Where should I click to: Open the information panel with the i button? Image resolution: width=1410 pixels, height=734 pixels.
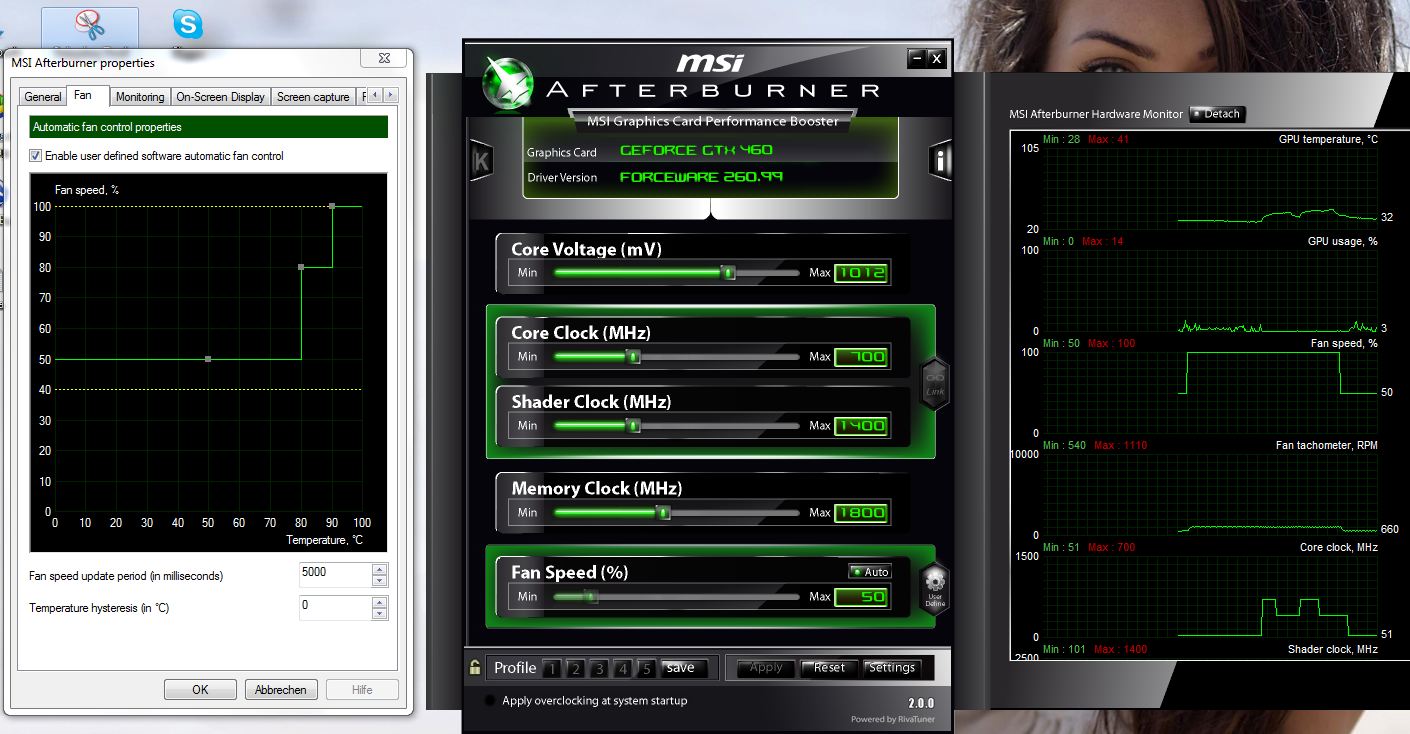(x=940, y=160)
